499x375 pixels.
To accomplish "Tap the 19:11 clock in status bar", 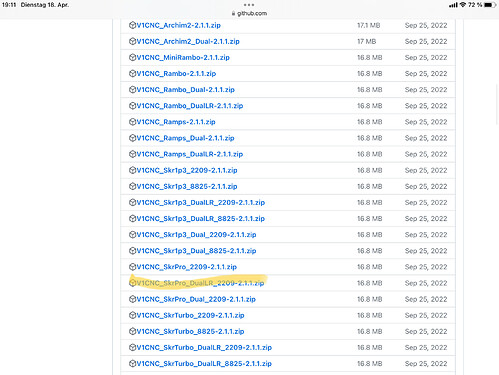I will [9, 5].
